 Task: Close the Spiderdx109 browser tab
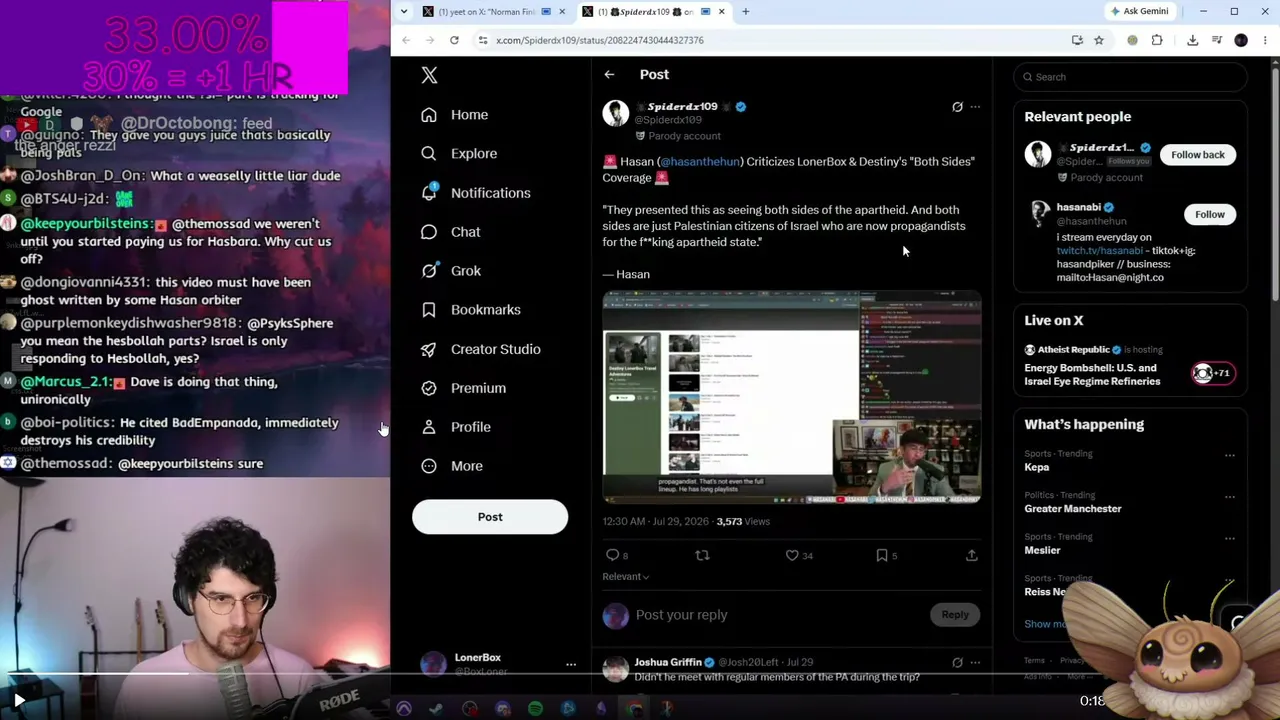723,12
